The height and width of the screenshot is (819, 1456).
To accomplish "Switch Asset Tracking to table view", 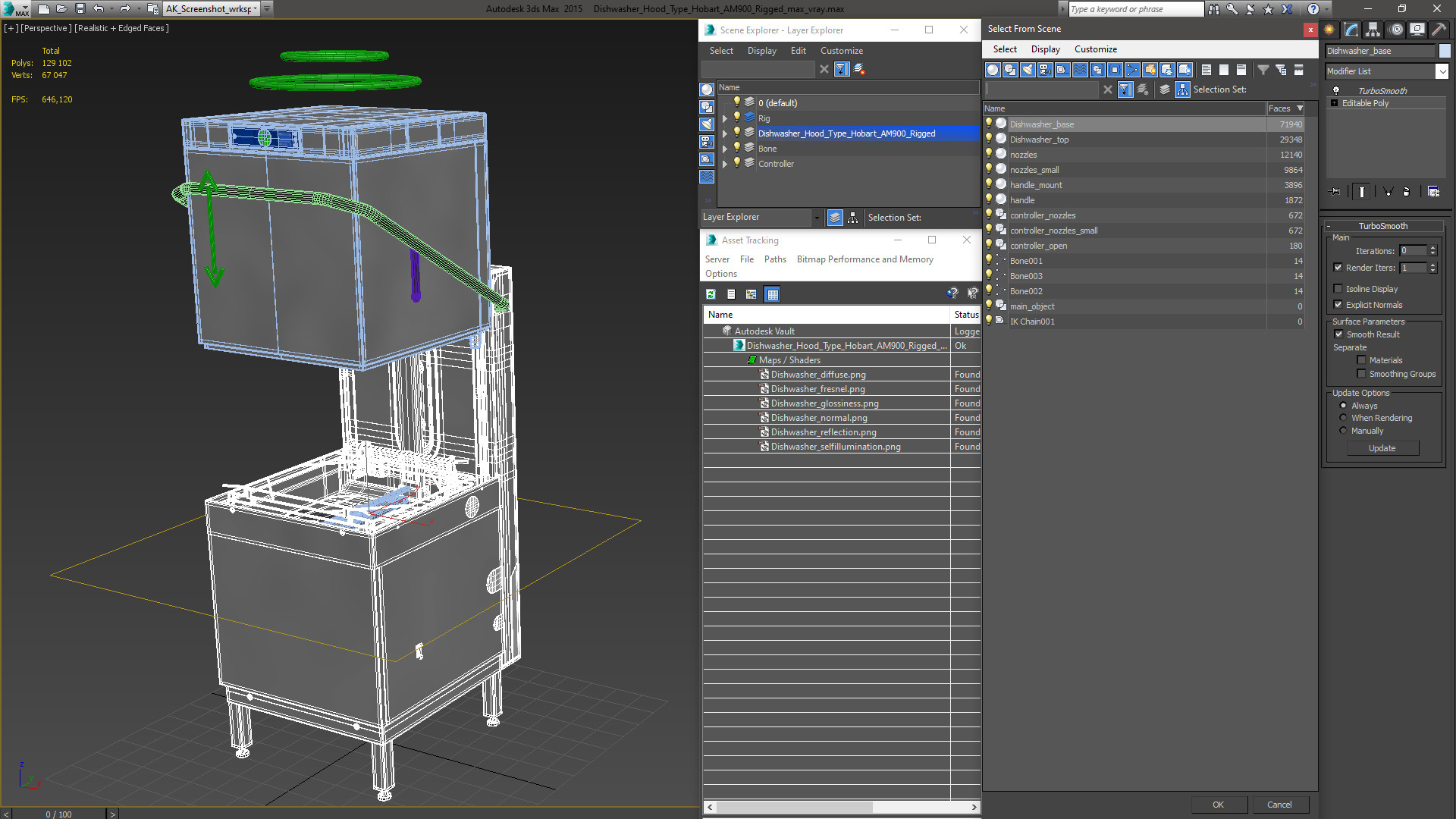I will (x=772, y=294).
